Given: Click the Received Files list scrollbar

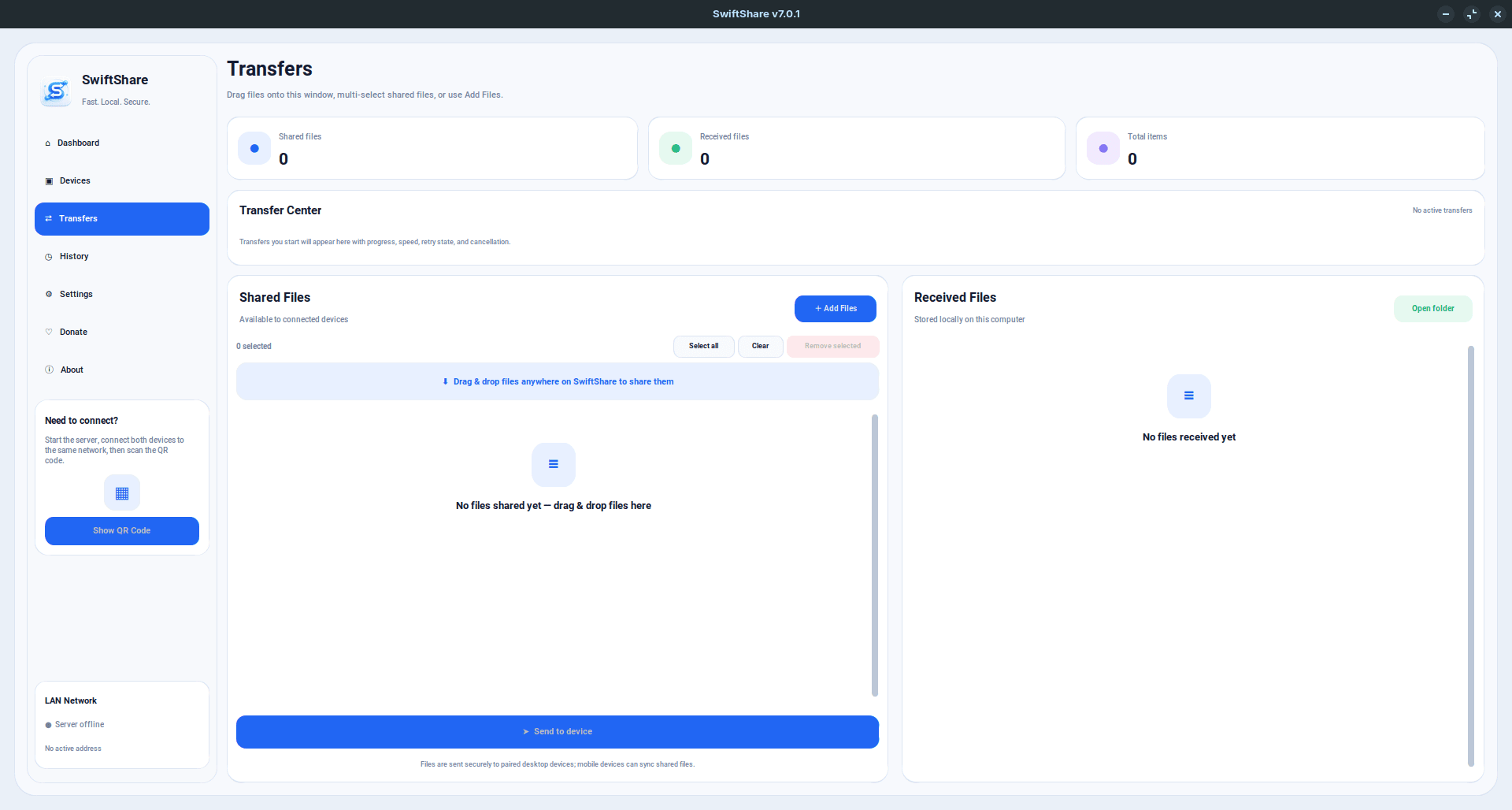Looking at the screenshot, I should [x=1471, y=555].
